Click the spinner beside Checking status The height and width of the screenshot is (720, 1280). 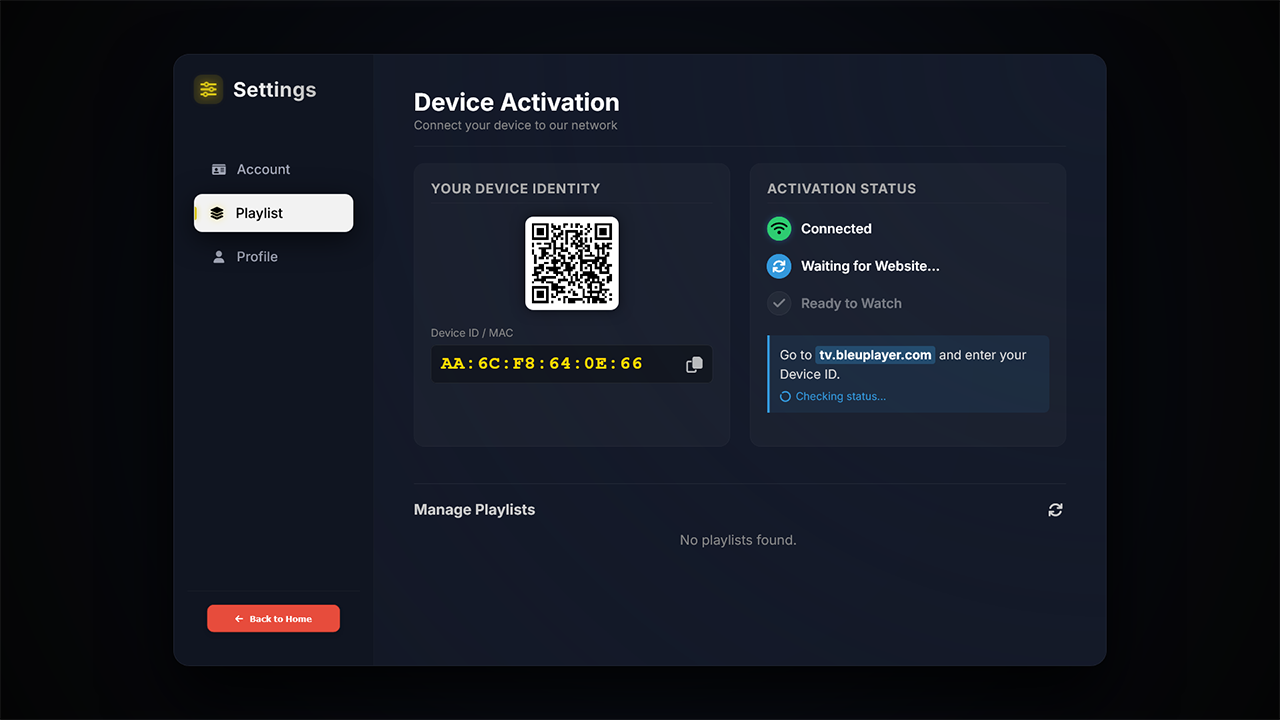(x=785, y=396)
